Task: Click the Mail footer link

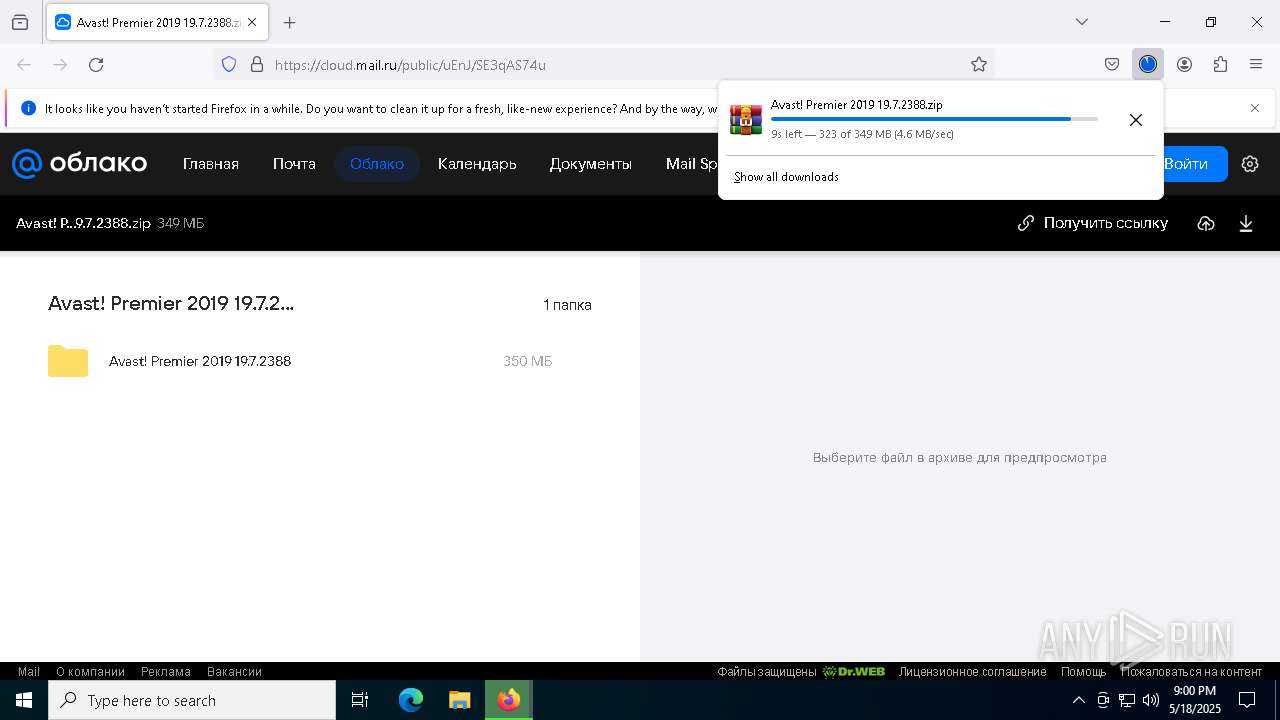Action: point(29,672)
